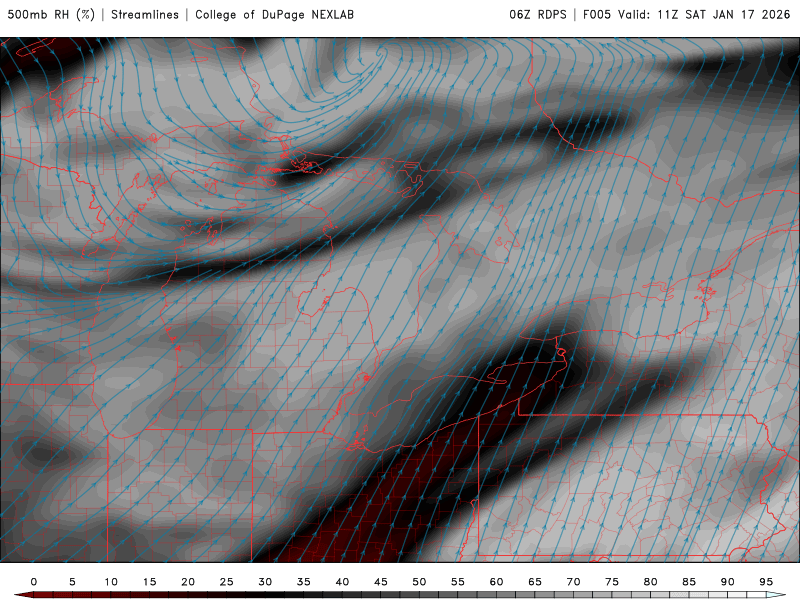Click the 'Valid: 11Z SAT JAN 17 2026' text
This screenshot has height=600, width=800.
pos(704,14)
